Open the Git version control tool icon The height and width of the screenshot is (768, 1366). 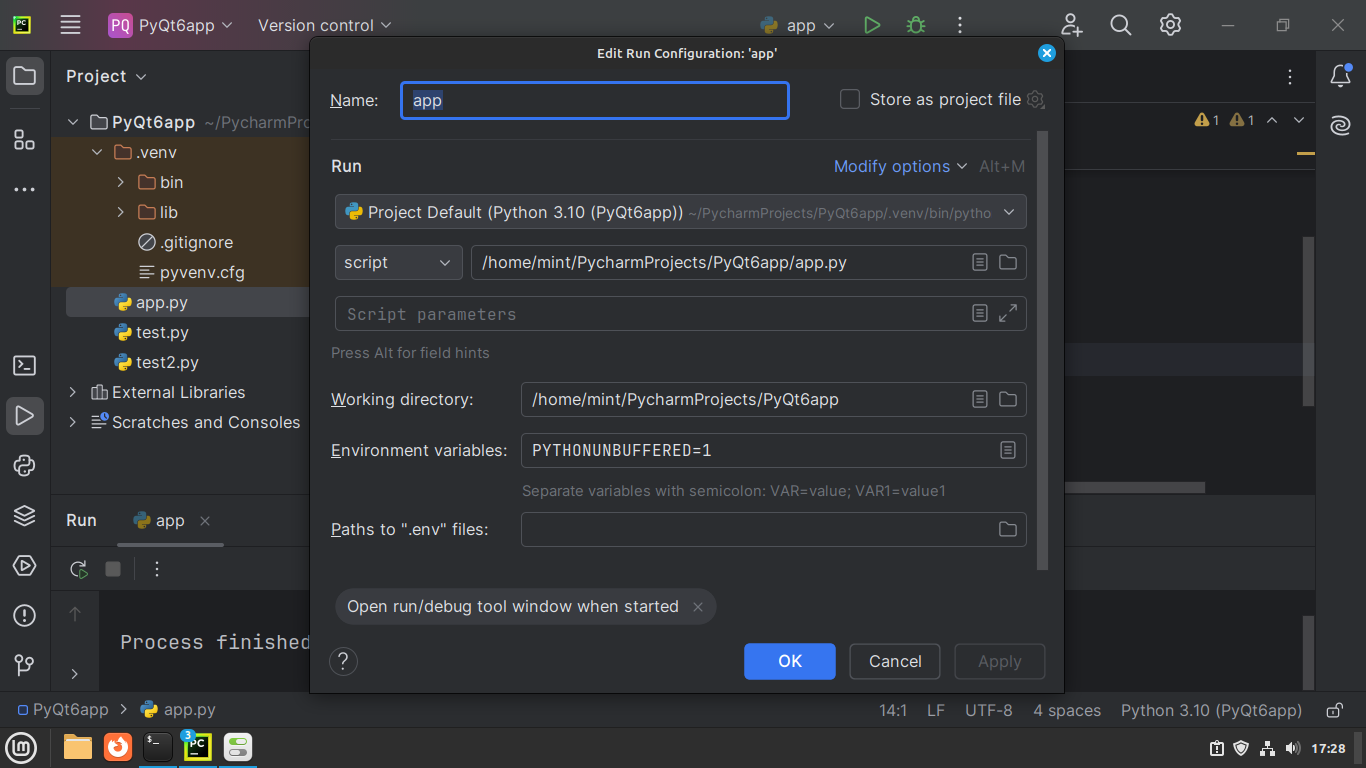pyautogui.click(x=25, y=665)
